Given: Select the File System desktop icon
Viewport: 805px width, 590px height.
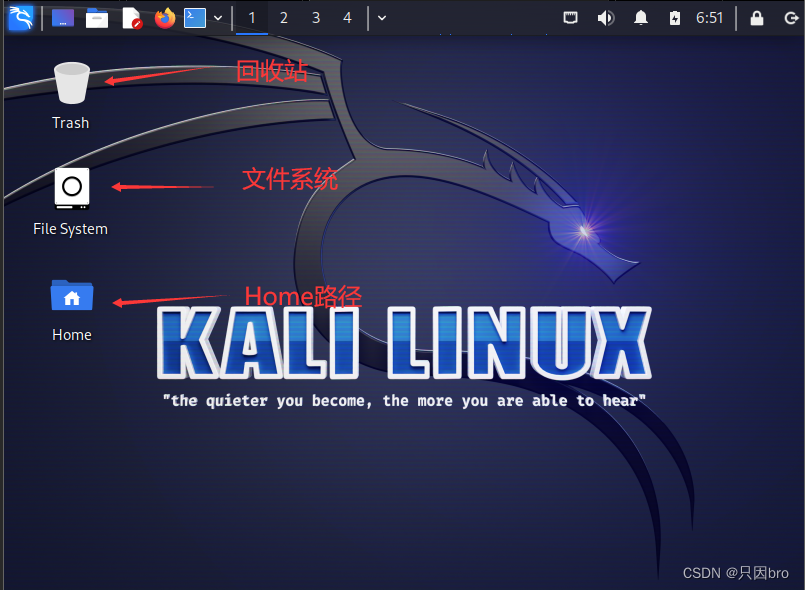Looking at the screenshot, I should (72, 188).
